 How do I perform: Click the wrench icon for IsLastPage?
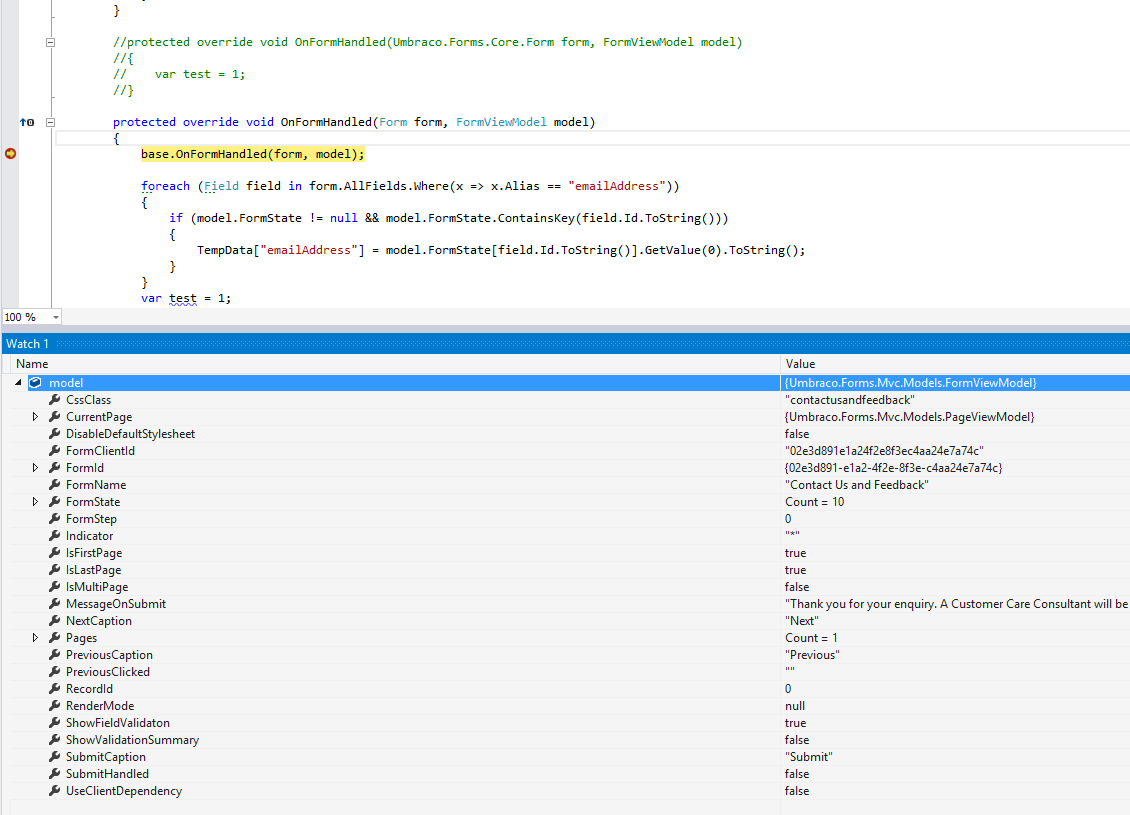pyautogui.click(x=54, y=569)
